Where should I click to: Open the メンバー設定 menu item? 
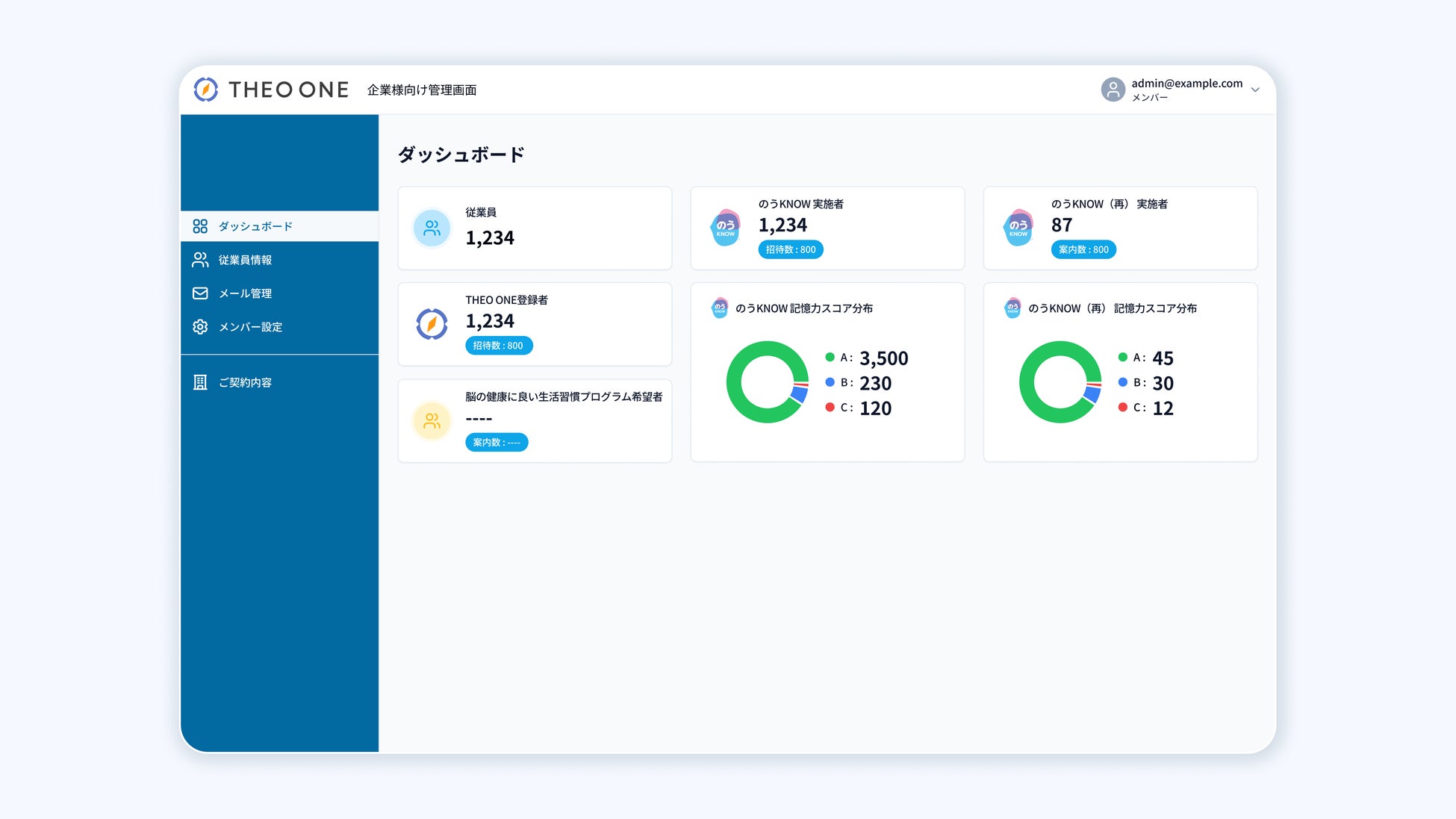click(x=279, y=327)
